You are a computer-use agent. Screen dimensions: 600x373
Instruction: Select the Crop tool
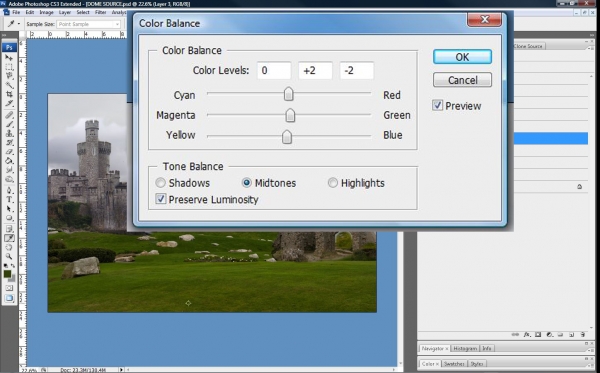(9, 94)
